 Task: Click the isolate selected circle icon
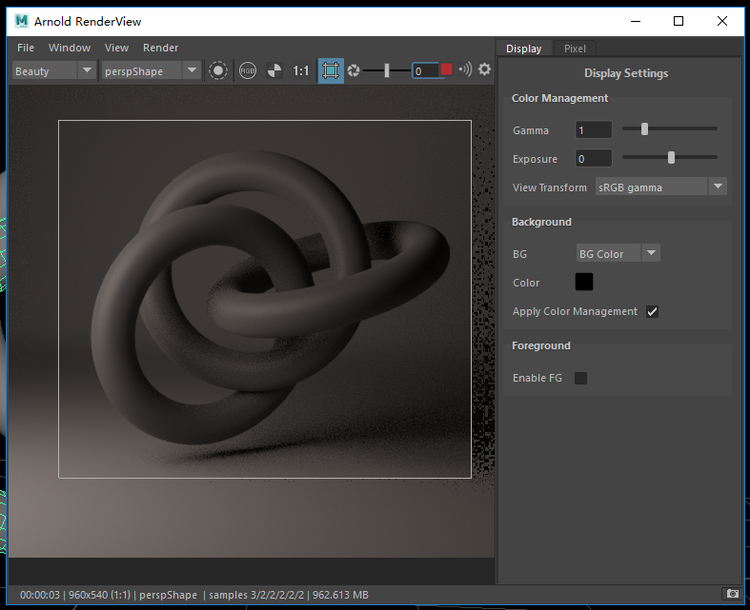[x=218, y=71]
